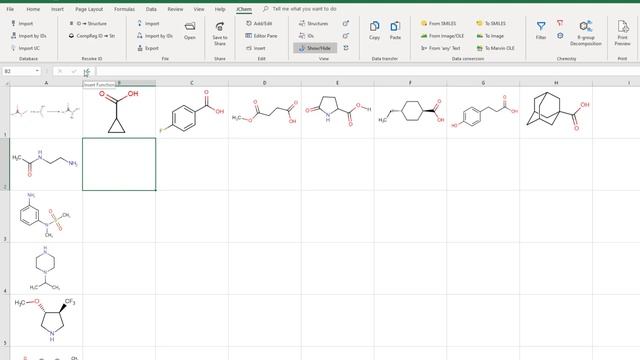Open the Review tab
This screenshot has height=360, width=640.
tap(175, 9)
